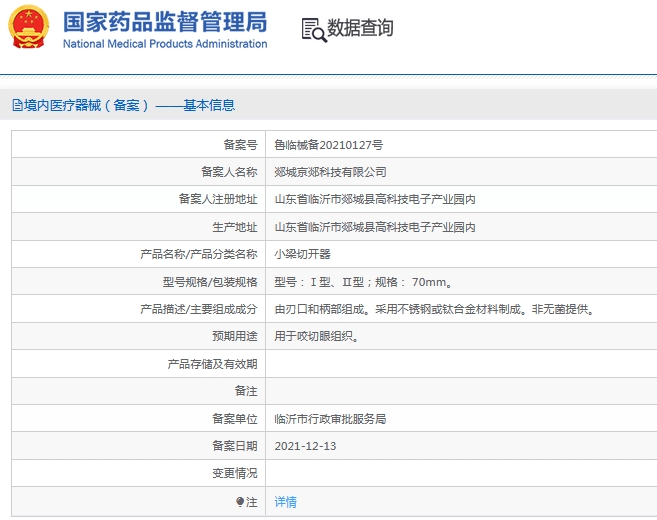The height and width of the screenshot is (520, 657).
Task: Click the 数据查询 magnifier document icon
Action: point(314,30)
